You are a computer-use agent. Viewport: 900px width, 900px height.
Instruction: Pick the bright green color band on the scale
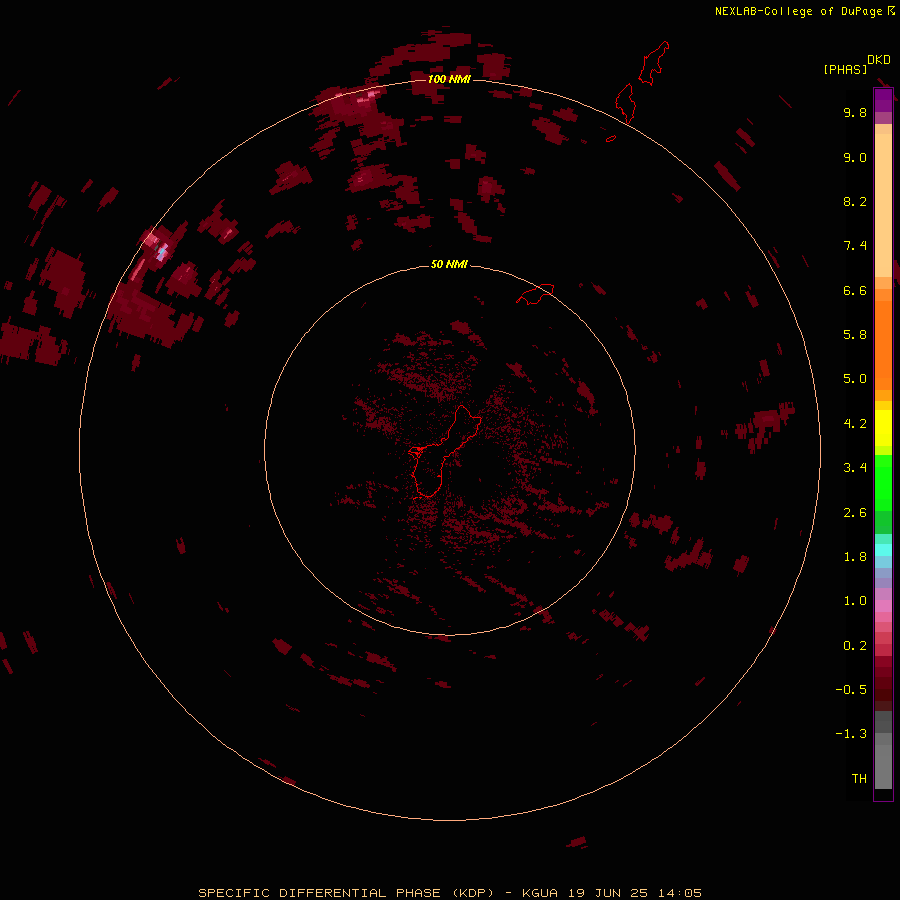[883, 482]
